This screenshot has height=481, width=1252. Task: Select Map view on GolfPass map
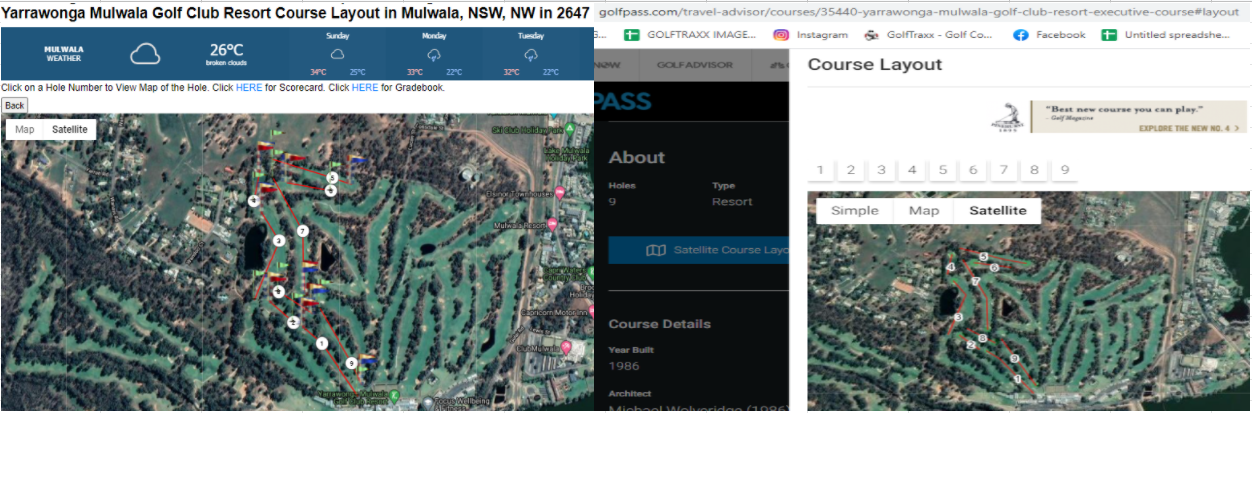[x=924, y=210]
